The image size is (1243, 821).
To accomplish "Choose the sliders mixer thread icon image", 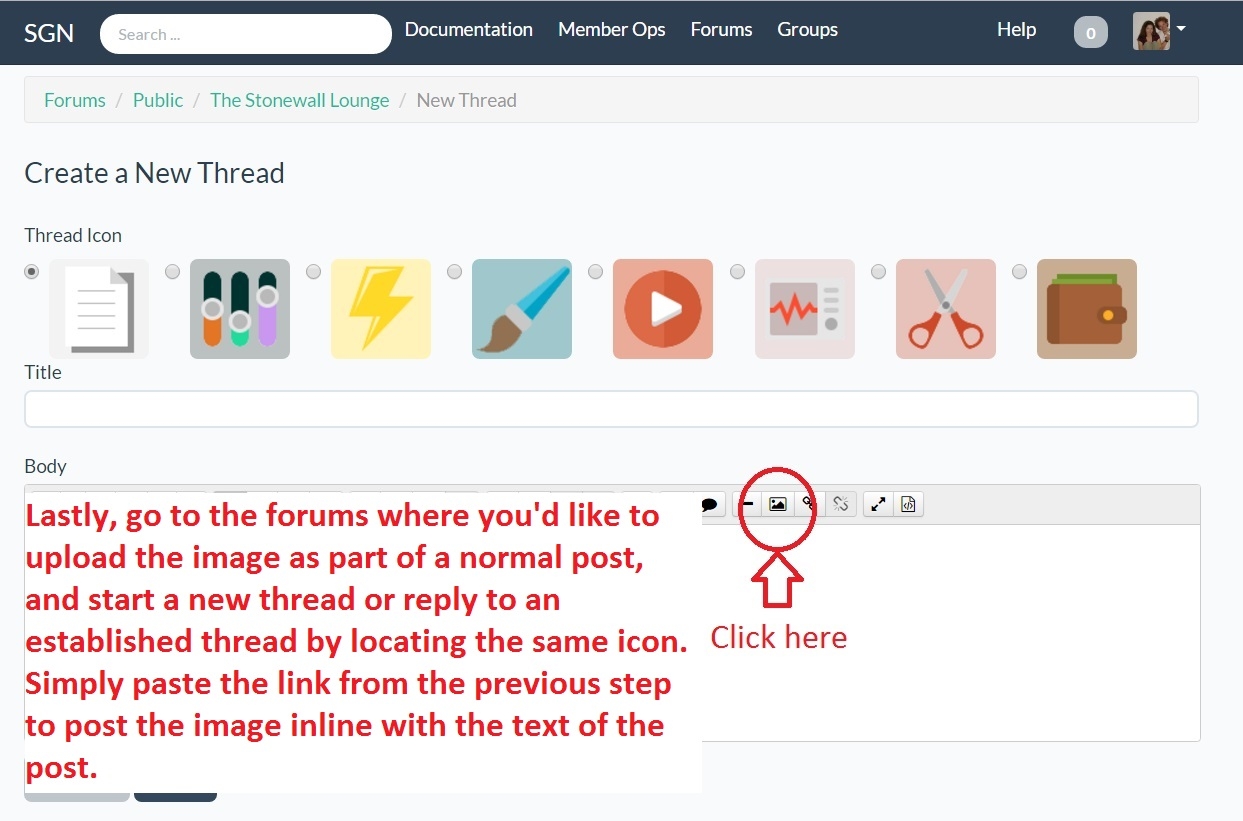I will [x=240, y=309].
